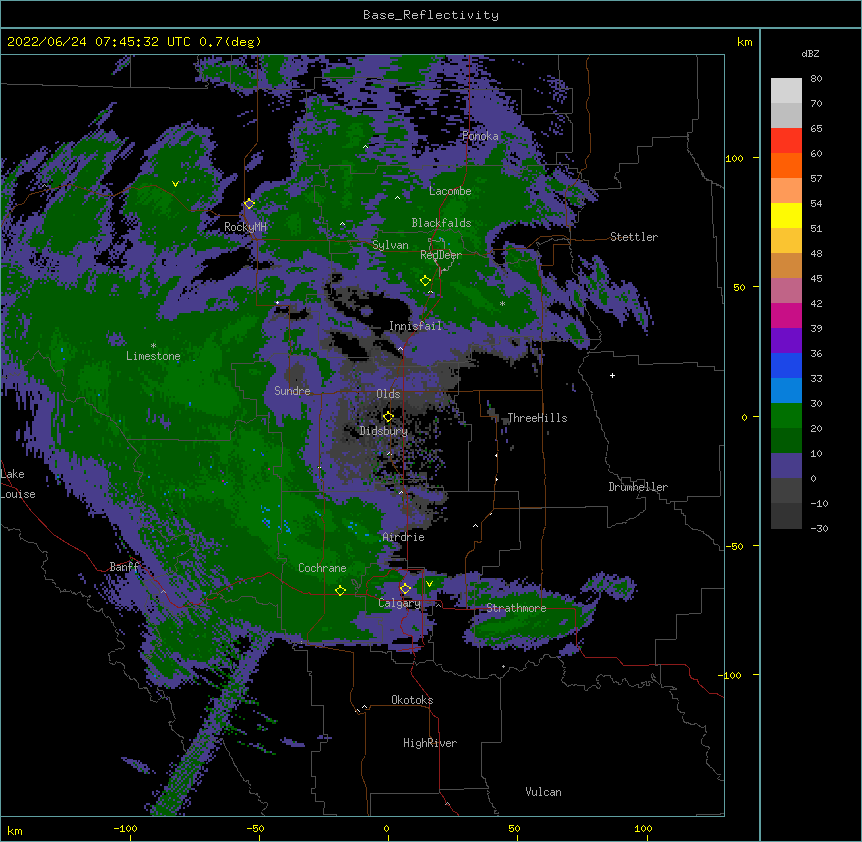Click the Cochrane city label
The width and height of the screenshot is (862, 842).
pyautogui.click(x=322, y=568)
